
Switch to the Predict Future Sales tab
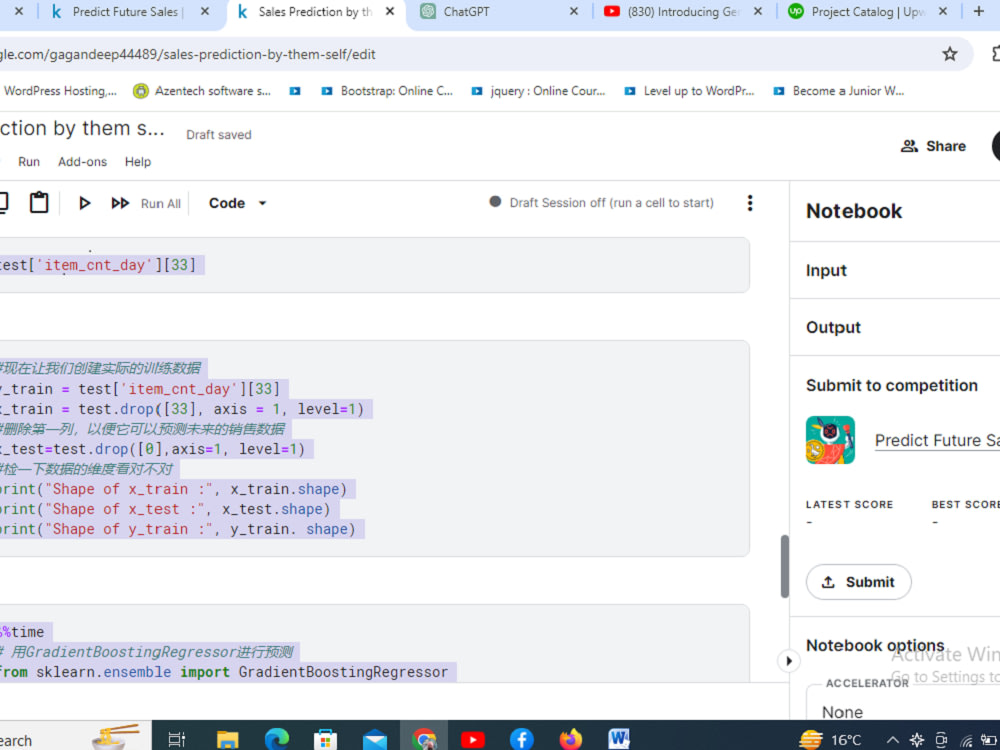click(128, 11)
